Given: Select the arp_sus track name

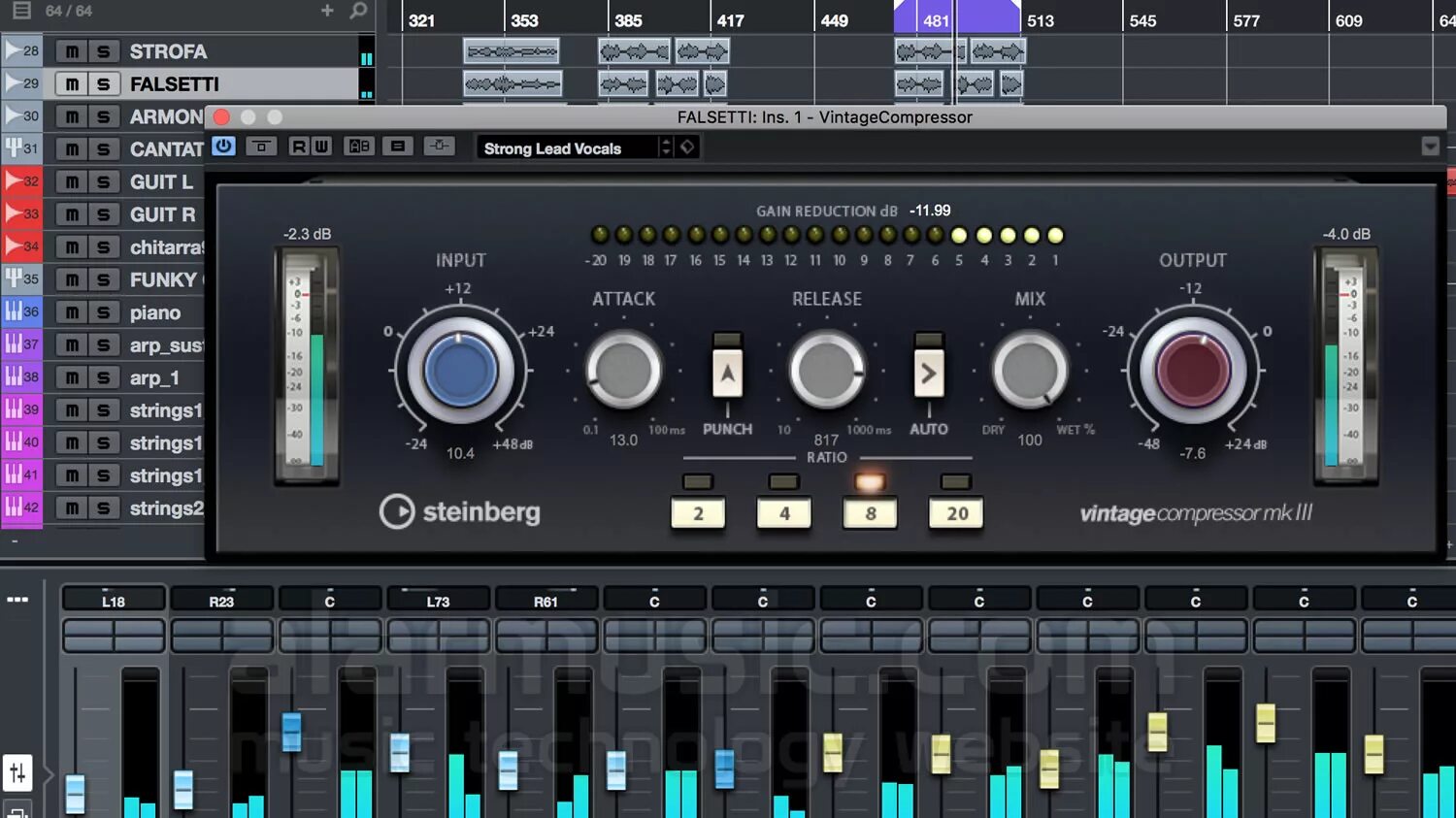Looking at the screenshot, I should 166,345.
